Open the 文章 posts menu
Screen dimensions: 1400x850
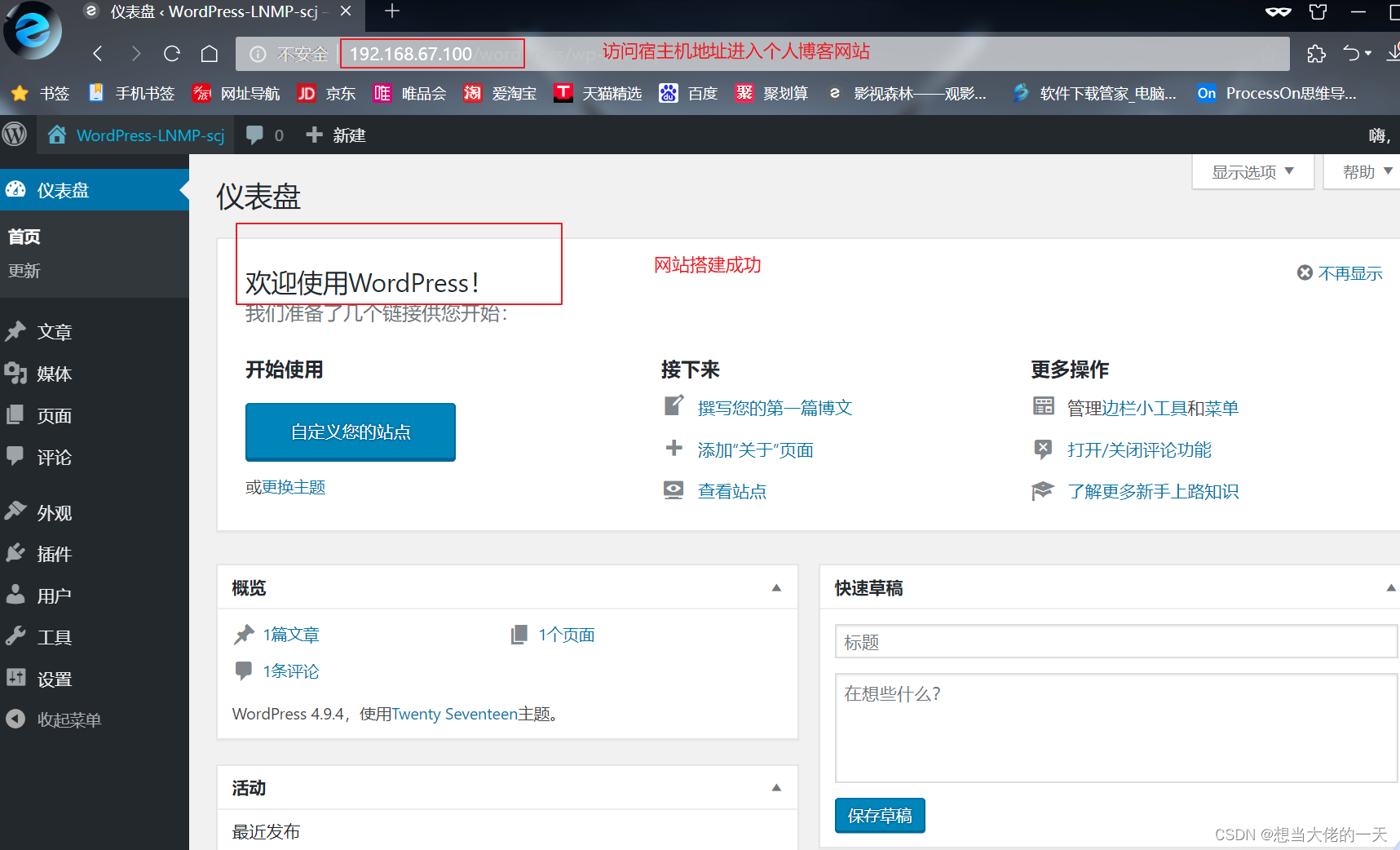tap(95, 332)
